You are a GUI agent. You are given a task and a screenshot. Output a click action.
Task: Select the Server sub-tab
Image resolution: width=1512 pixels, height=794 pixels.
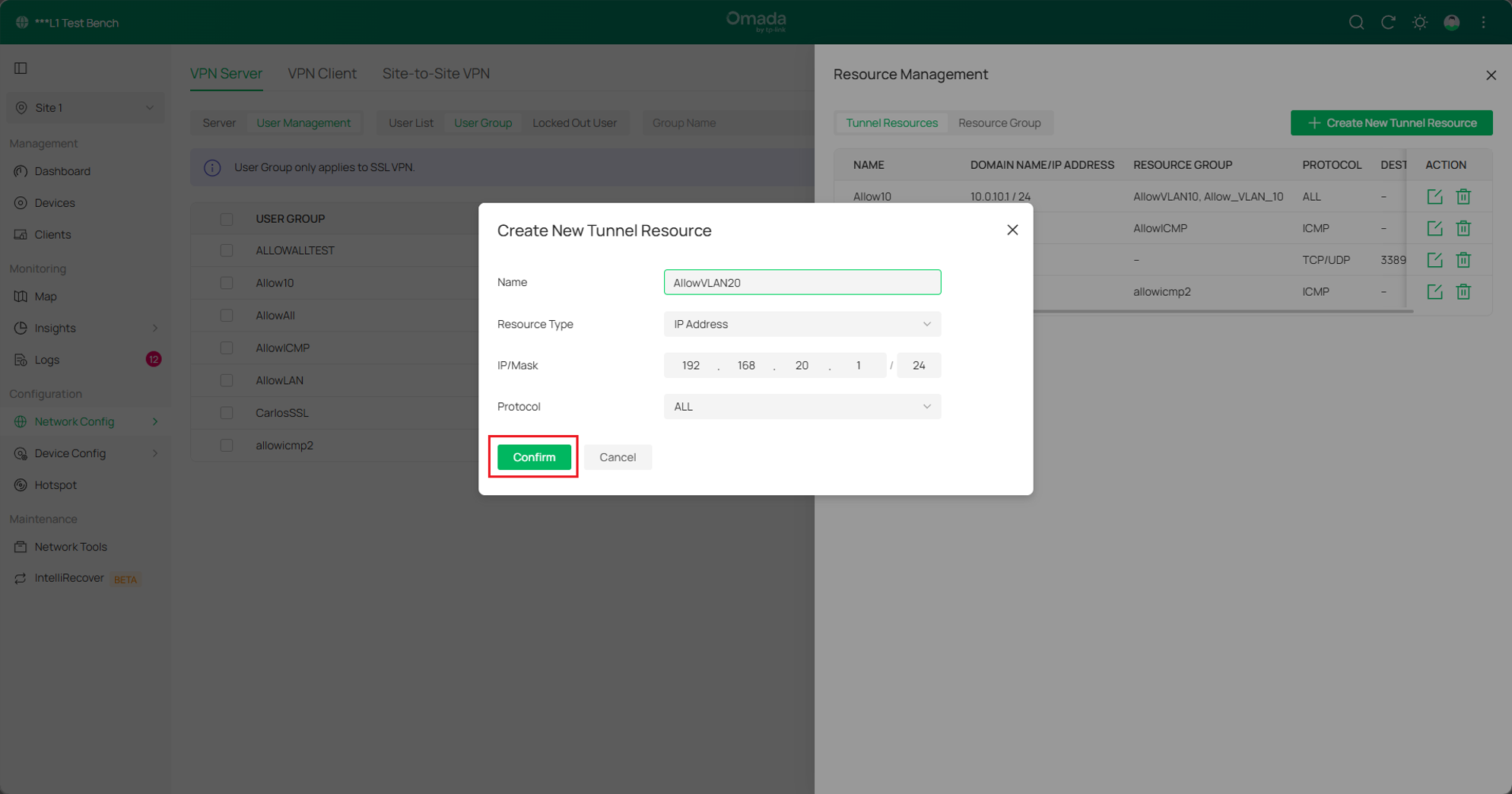click(x=219, y=122)
